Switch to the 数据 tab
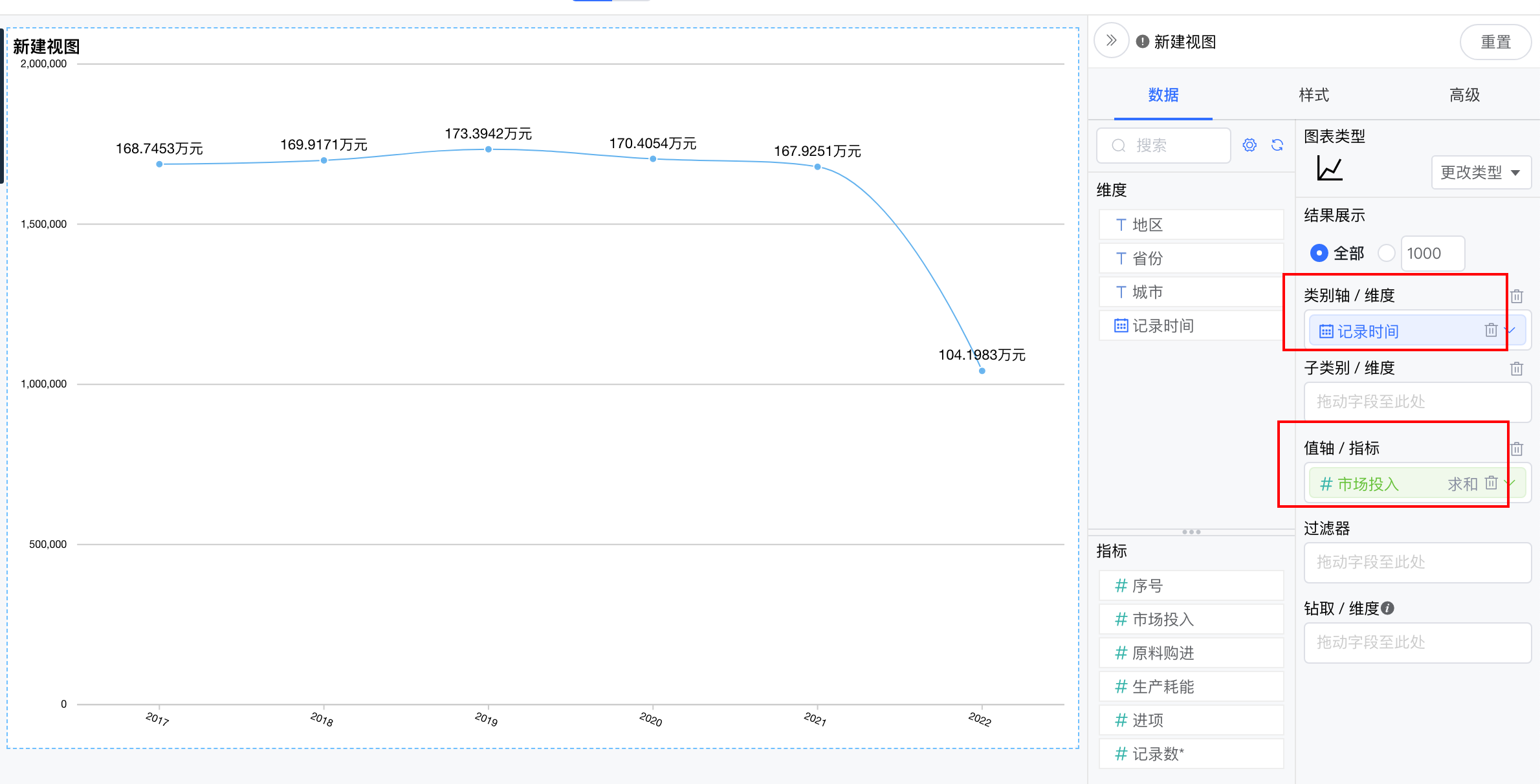1540x784 pixels. pyautogui.click(x=1163, y=95)
